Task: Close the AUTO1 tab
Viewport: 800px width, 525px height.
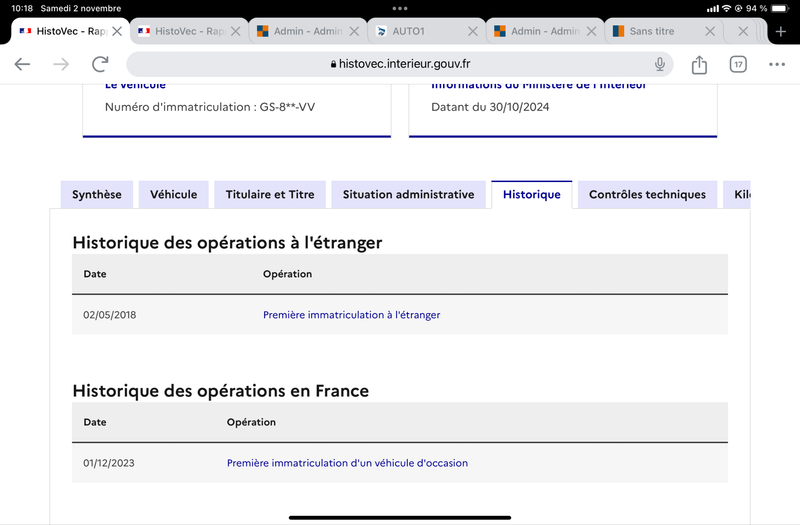Action: click(473, 32)
